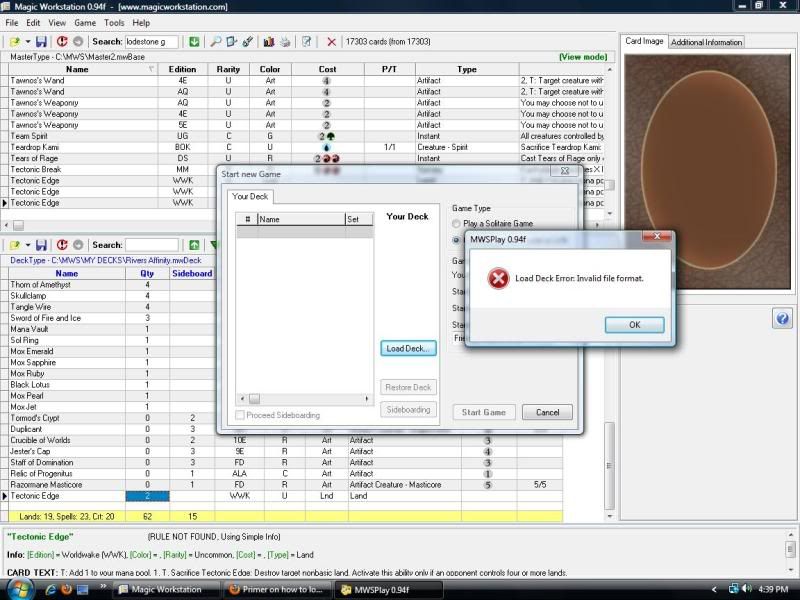Switch to the Additional Information tab
The width and height of the screenshot is (800, 600).
(x=706, y=42)
